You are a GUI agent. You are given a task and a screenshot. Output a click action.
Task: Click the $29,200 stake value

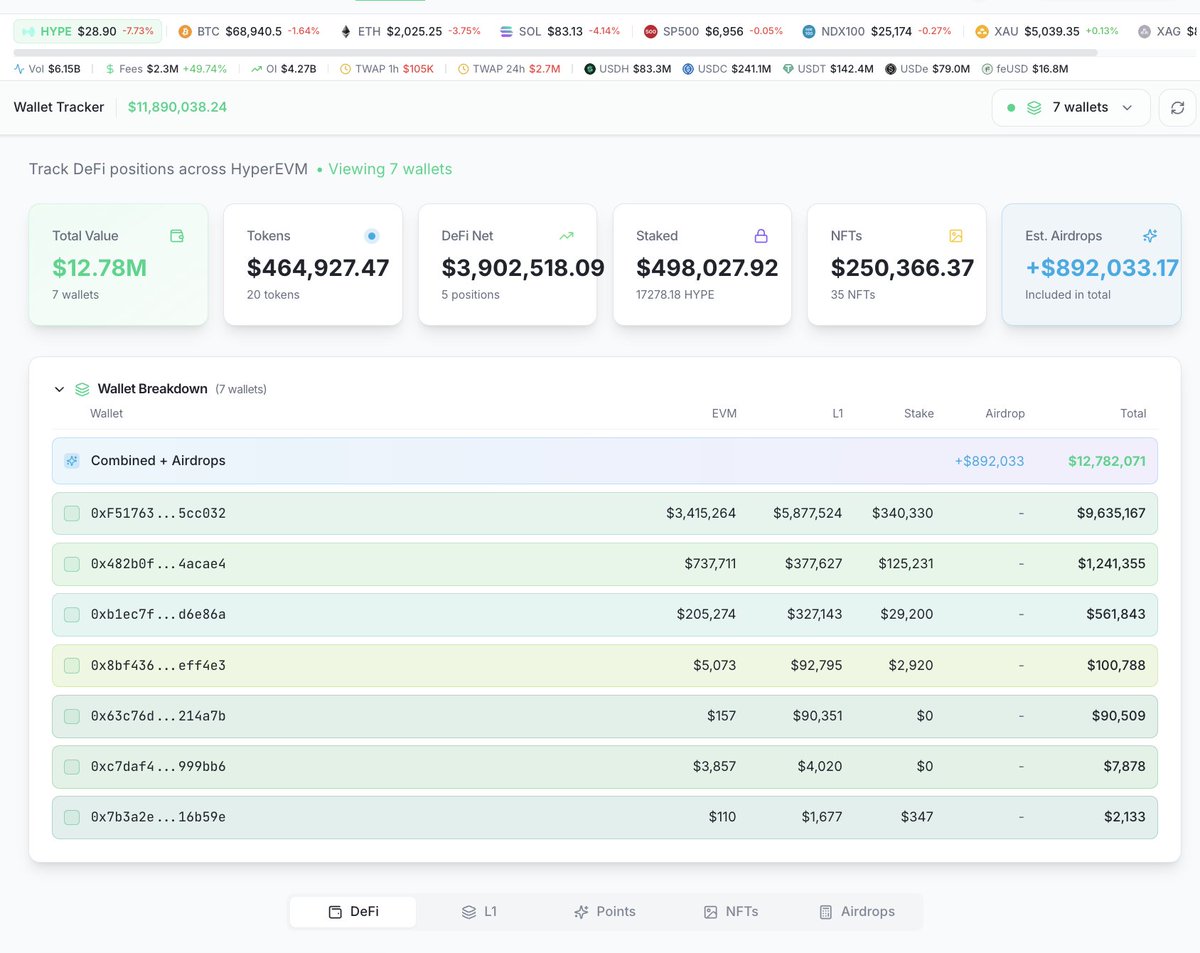(x=908, y=614)
